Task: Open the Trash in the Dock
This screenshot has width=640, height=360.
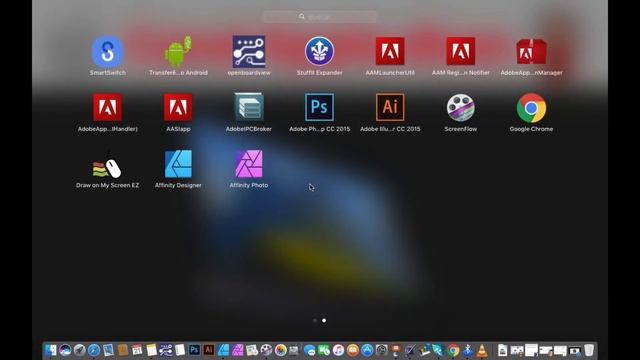Action: [589, 350]
